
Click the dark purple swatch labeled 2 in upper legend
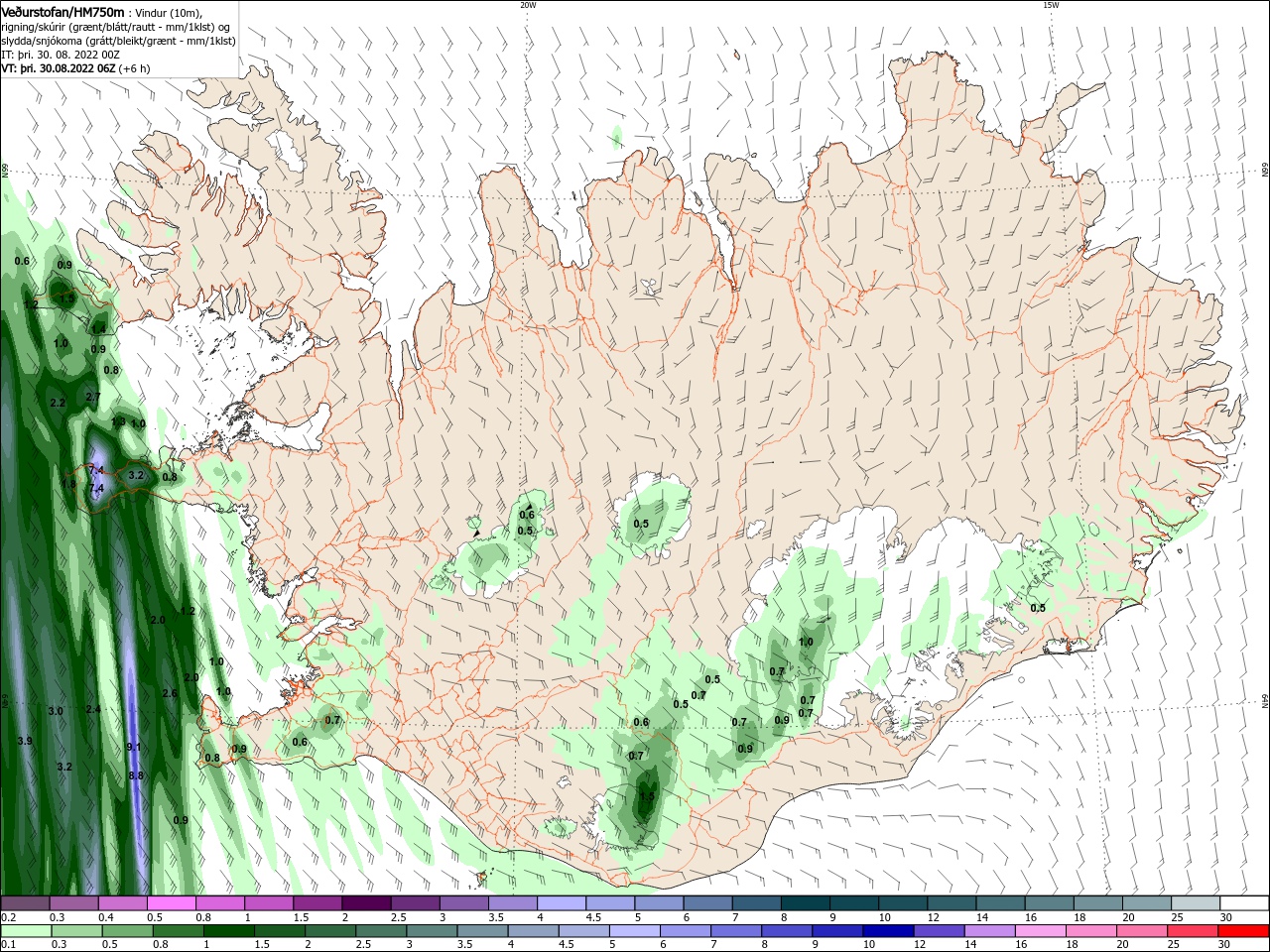366,903
